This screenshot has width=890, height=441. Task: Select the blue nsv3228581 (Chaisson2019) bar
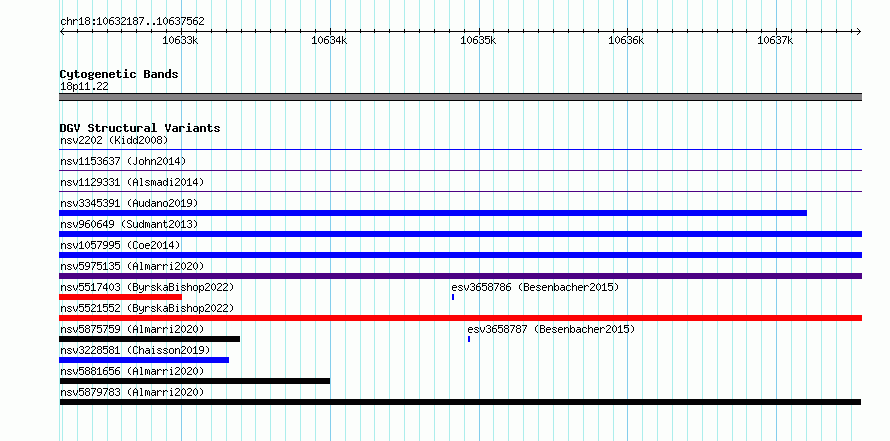[x=144, y=360]
